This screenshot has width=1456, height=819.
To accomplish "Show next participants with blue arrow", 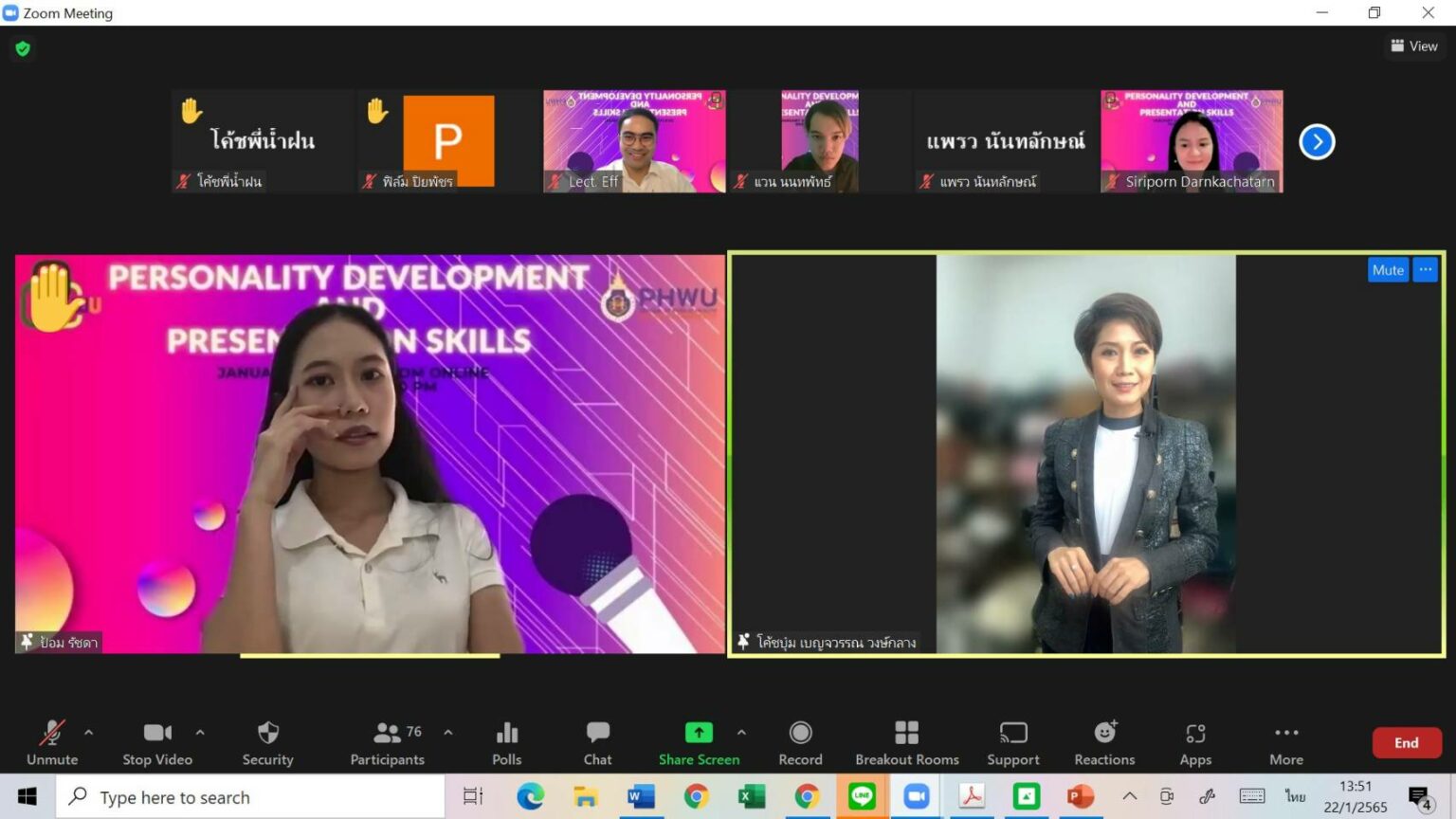I will coord(1317,142).
